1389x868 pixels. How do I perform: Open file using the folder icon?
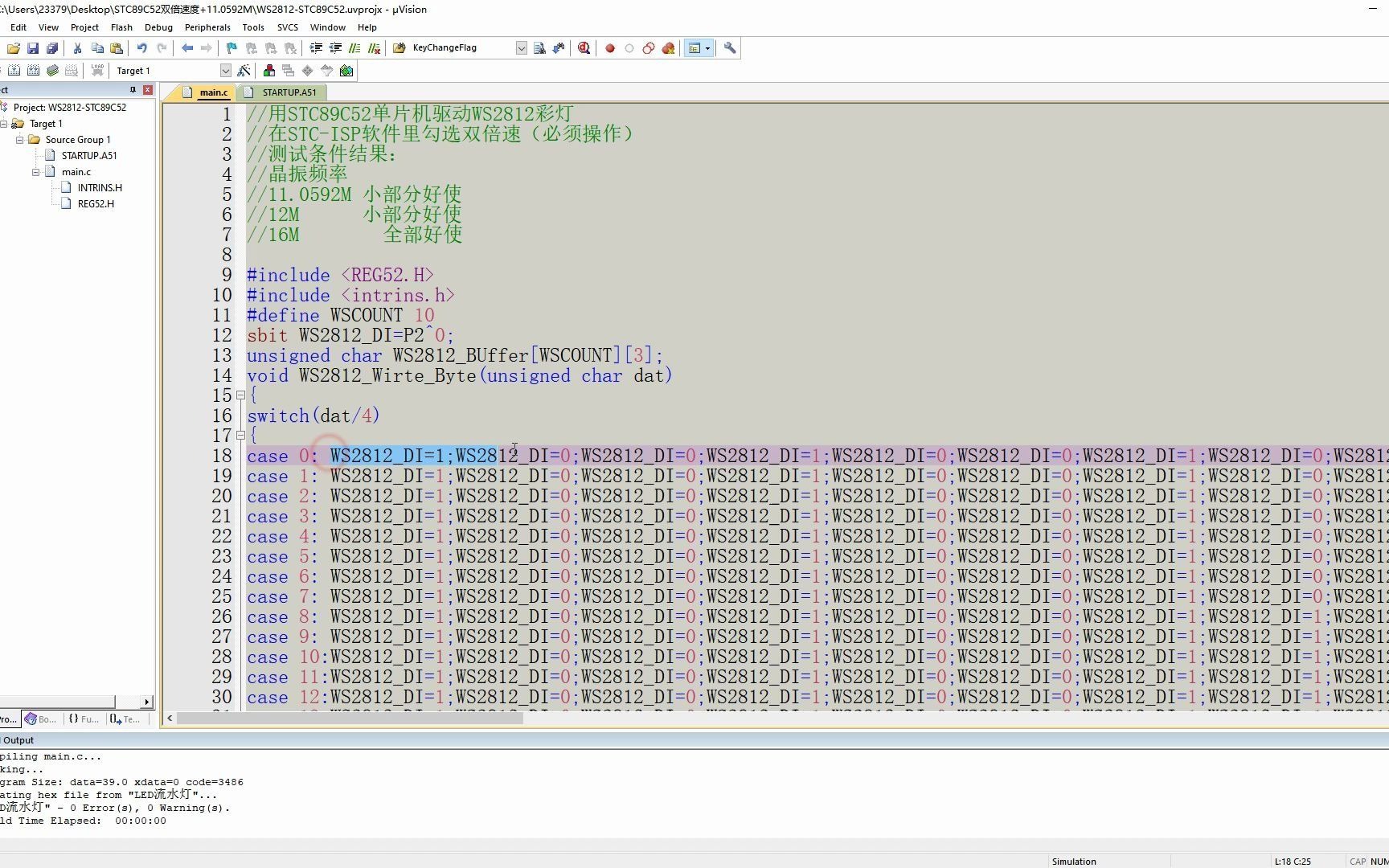click(x=14, y=48)
